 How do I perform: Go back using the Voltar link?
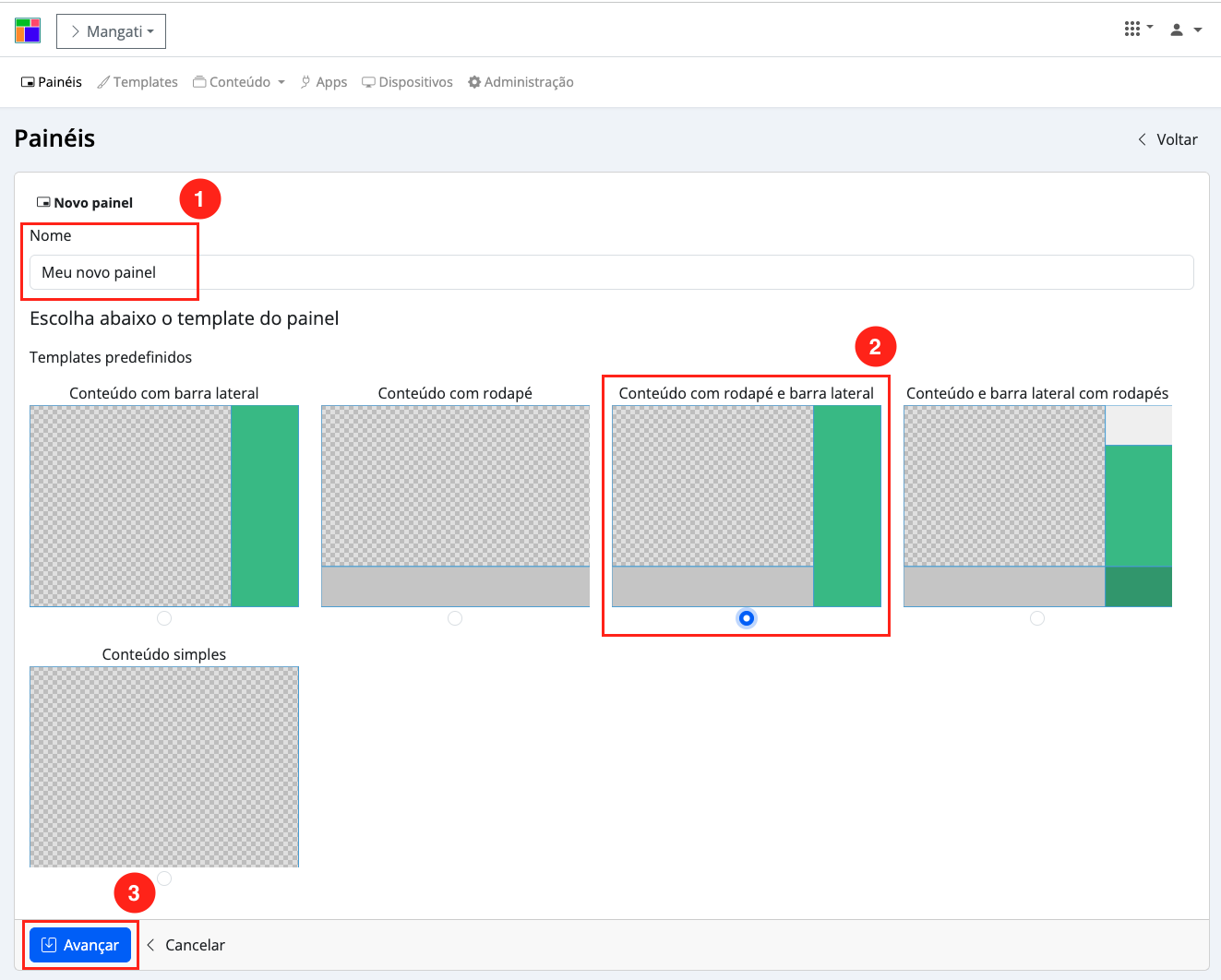(1167, 139)
